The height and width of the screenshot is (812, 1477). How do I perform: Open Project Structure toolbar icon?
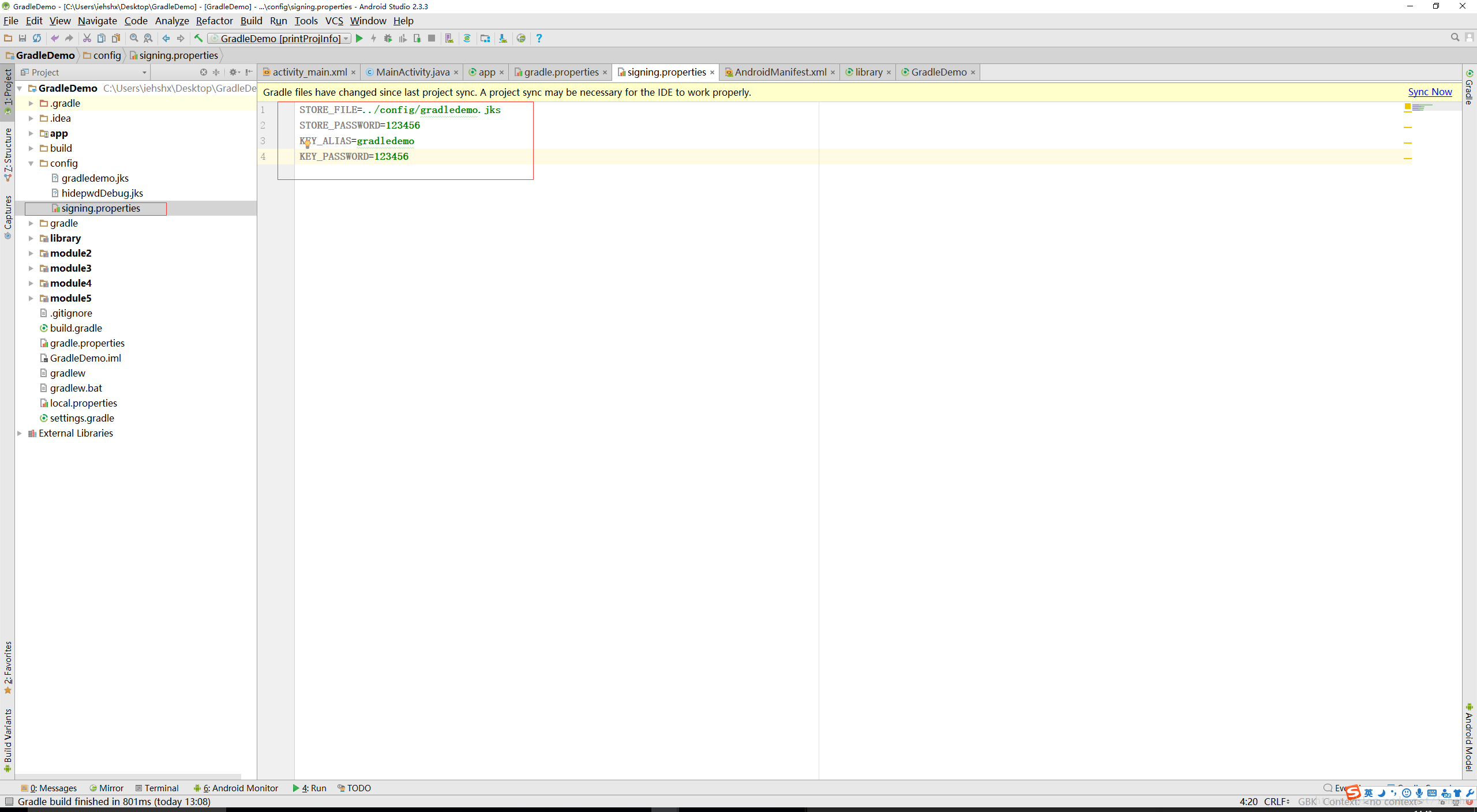pyautogui.click(x=485, y=38)
